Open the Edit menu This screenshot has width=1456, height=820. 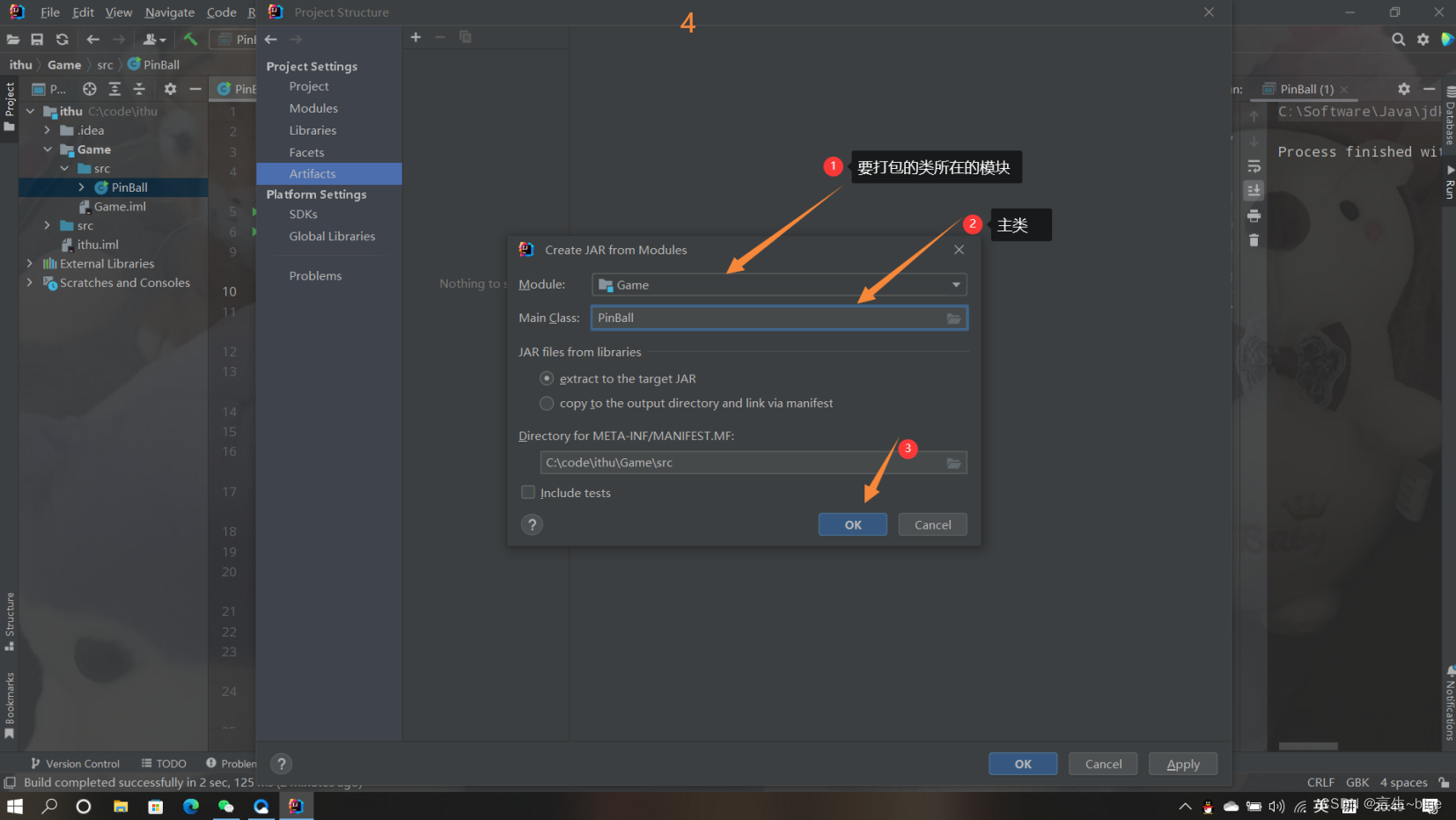point(83,12)
